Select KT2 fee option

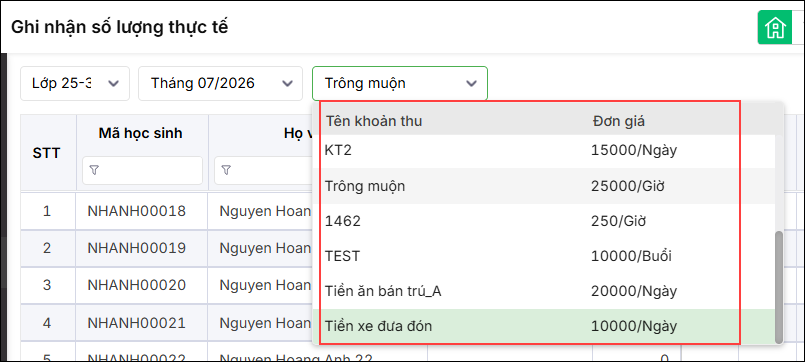click(x=544, y=151)
